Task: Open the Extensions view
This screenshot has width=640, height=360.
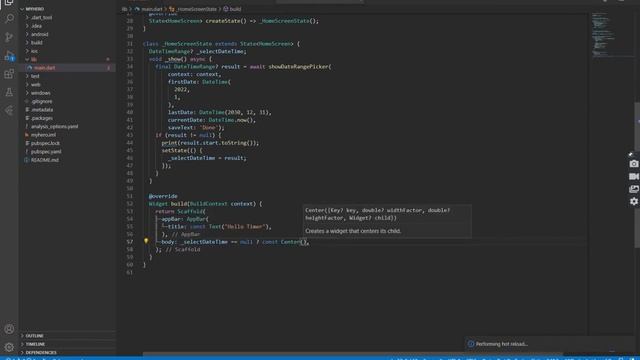Action: [9, 74]
